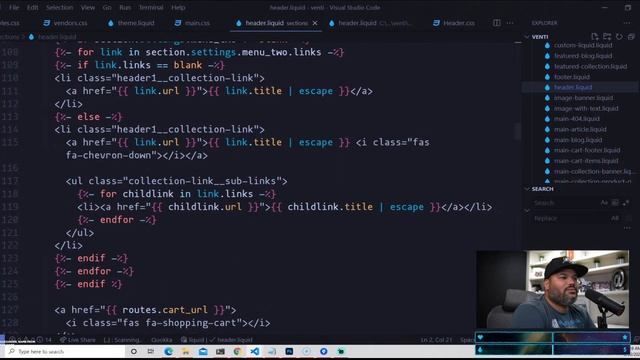Close the active header.liquid sections tab
The width and height of the screenshot is (640, 360).
315,23
